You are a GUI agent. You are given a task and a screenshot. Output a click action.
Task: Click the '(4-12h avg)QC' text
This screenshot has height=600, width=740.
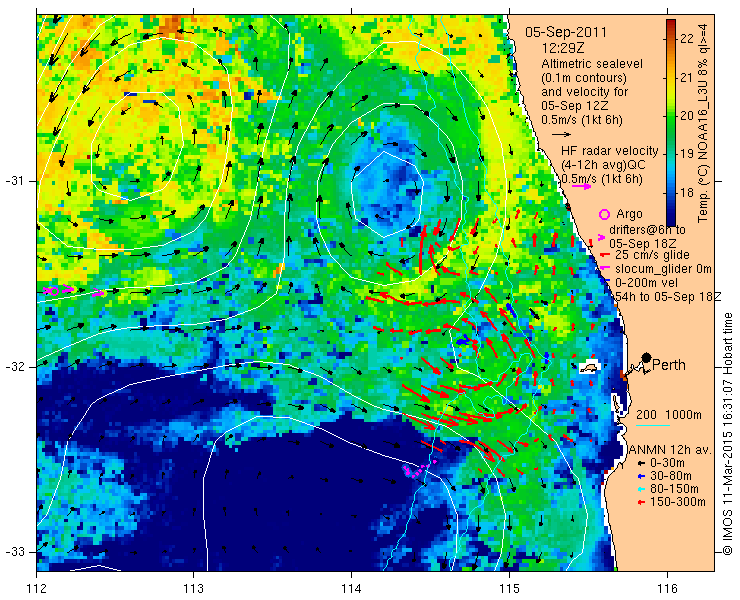(603, 165)
